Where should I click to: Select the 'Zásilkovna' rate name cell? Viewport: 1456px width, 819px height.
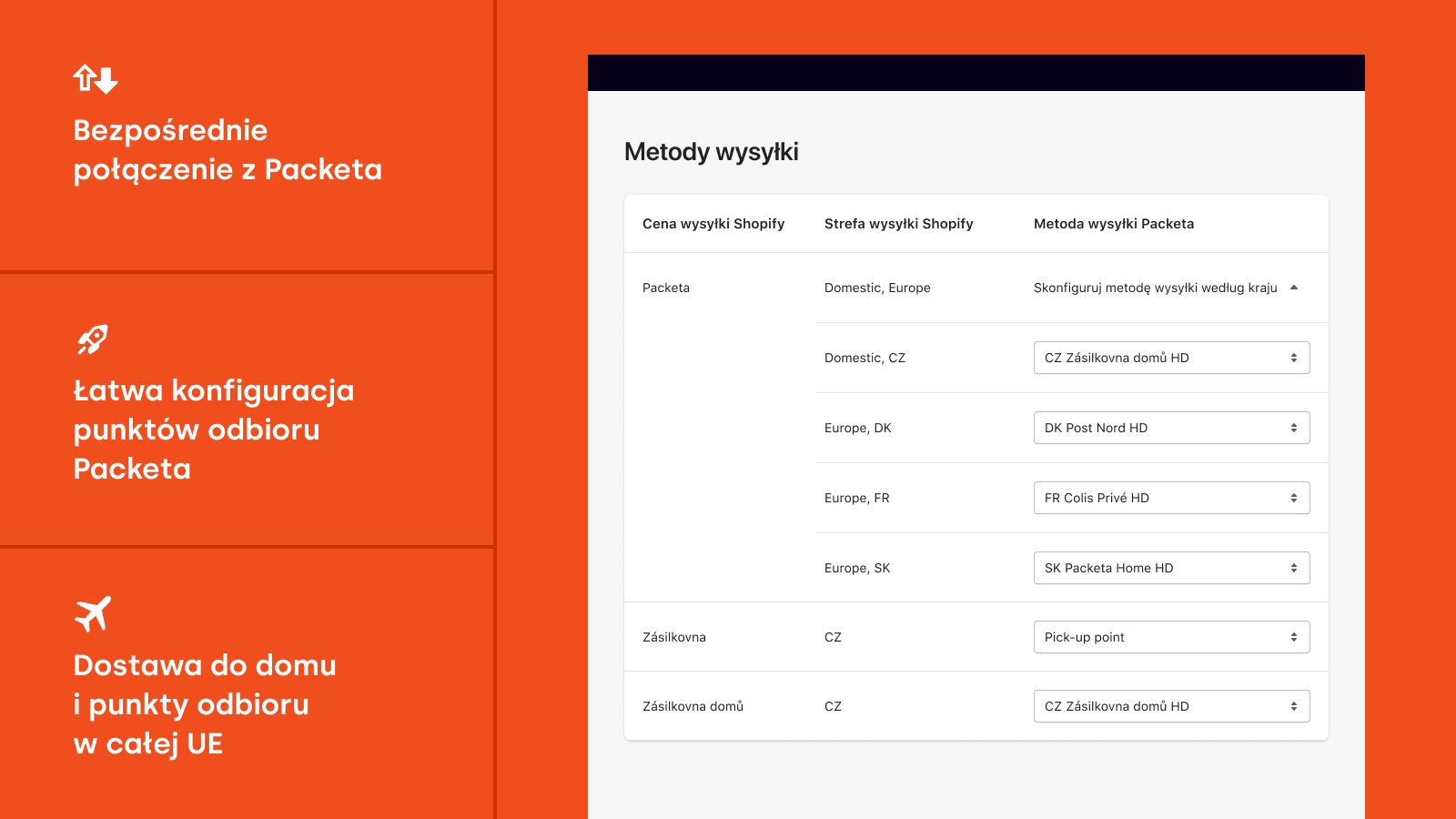pyautogui.click(x=674, y=637)
